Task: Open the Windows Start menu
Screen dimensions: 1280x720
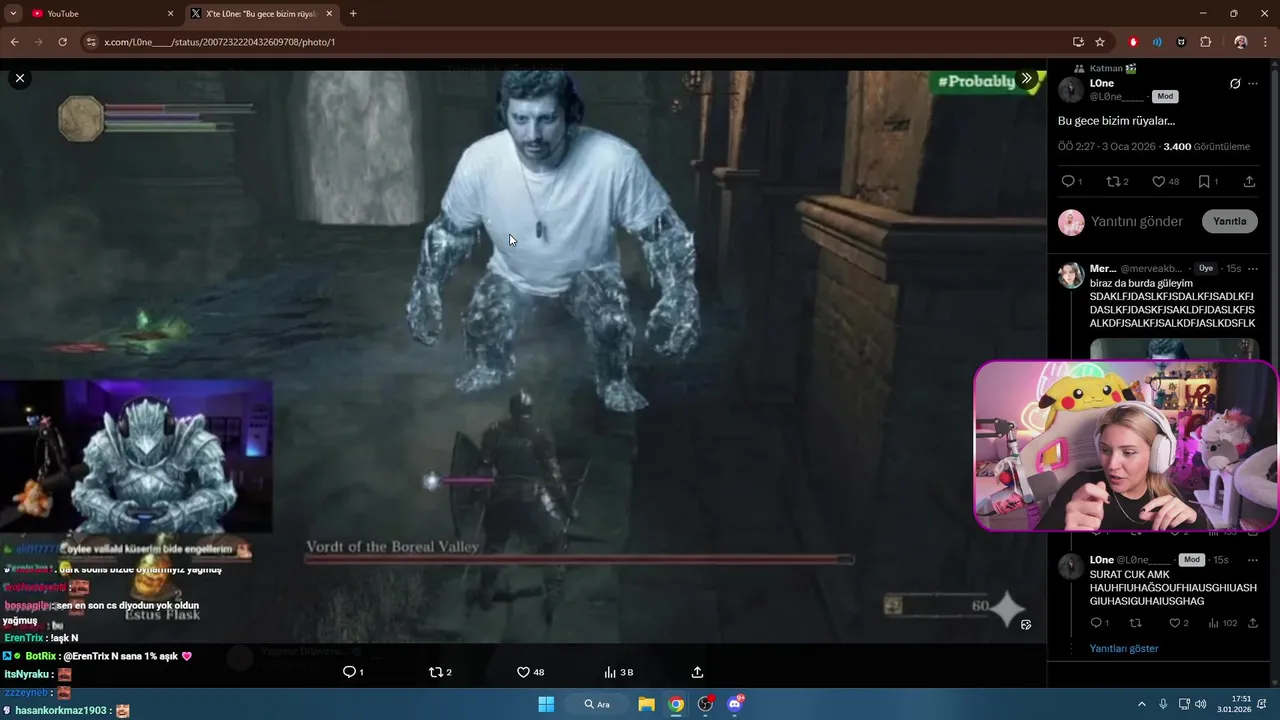Action: [x=546, y=704]
